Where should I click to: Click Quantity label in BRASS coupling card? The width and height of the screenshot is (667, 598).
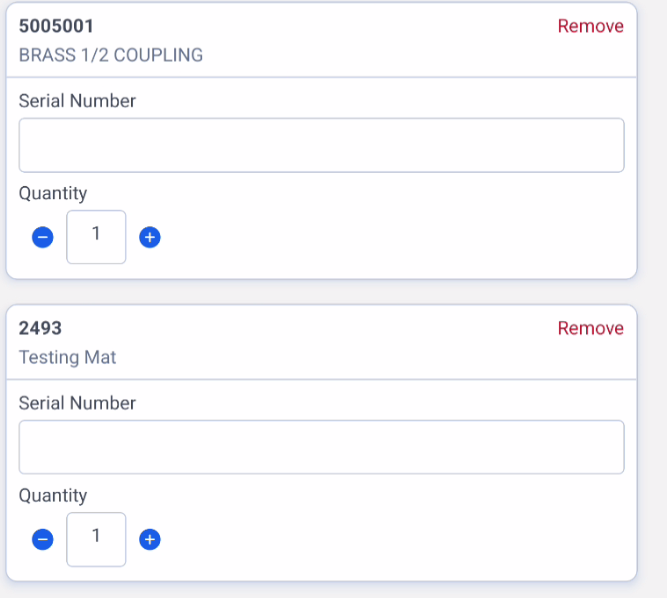pos(53,194)
